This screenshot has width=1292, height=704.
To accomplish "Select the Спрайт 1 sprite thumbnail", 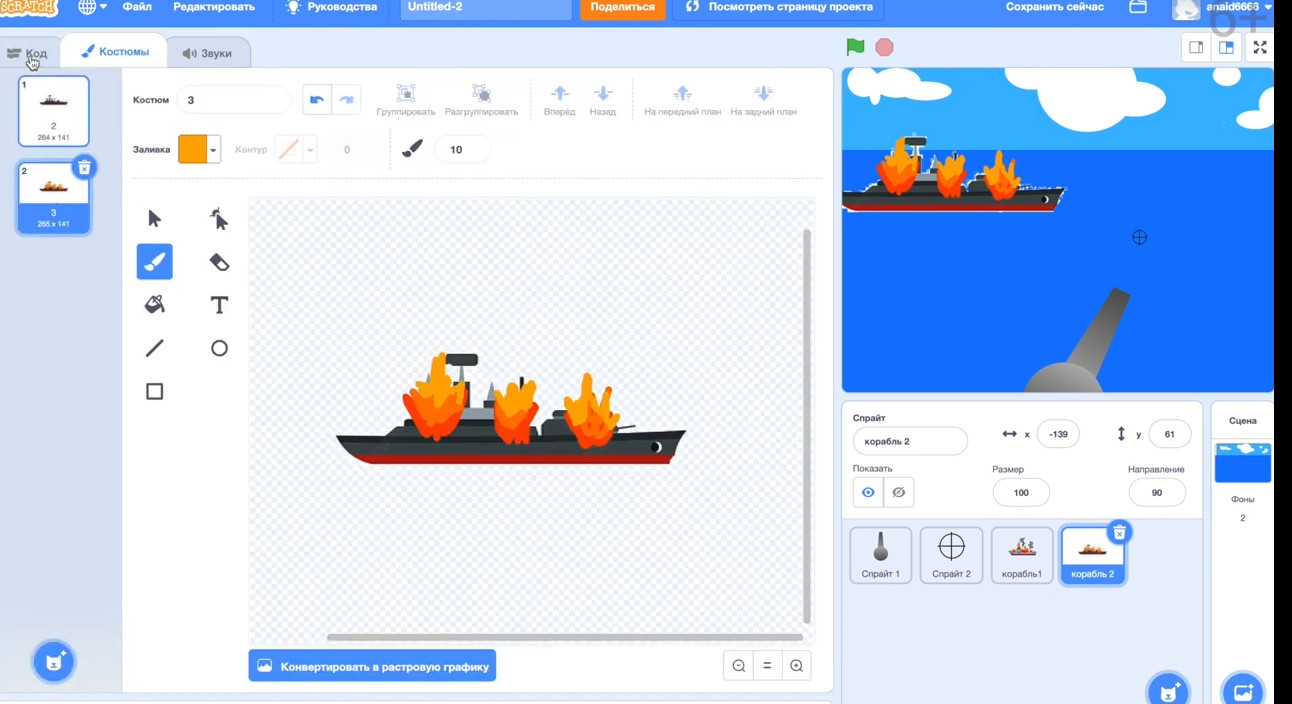I will point(881,555).
